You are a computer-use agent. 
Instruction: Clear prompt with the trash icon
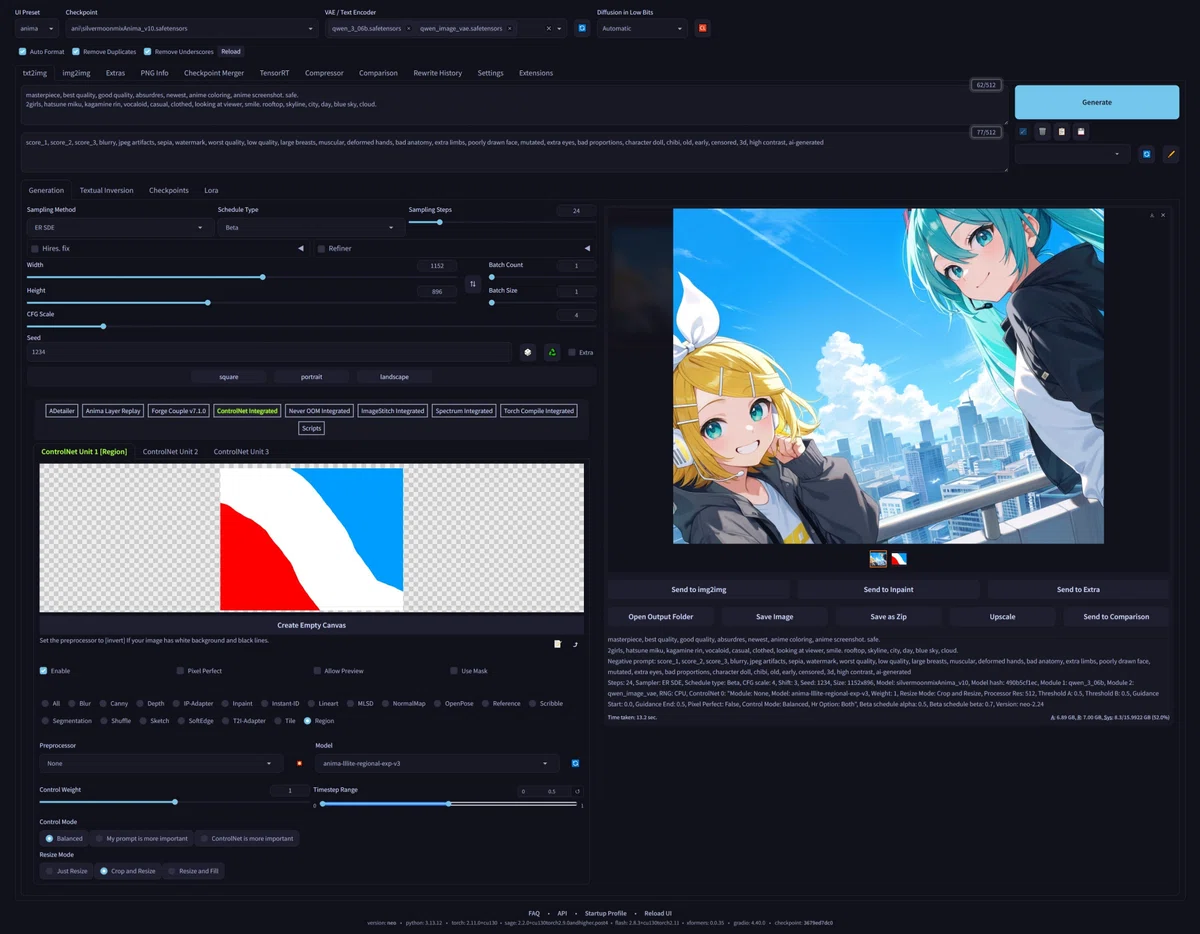[x=1042, y=131]
